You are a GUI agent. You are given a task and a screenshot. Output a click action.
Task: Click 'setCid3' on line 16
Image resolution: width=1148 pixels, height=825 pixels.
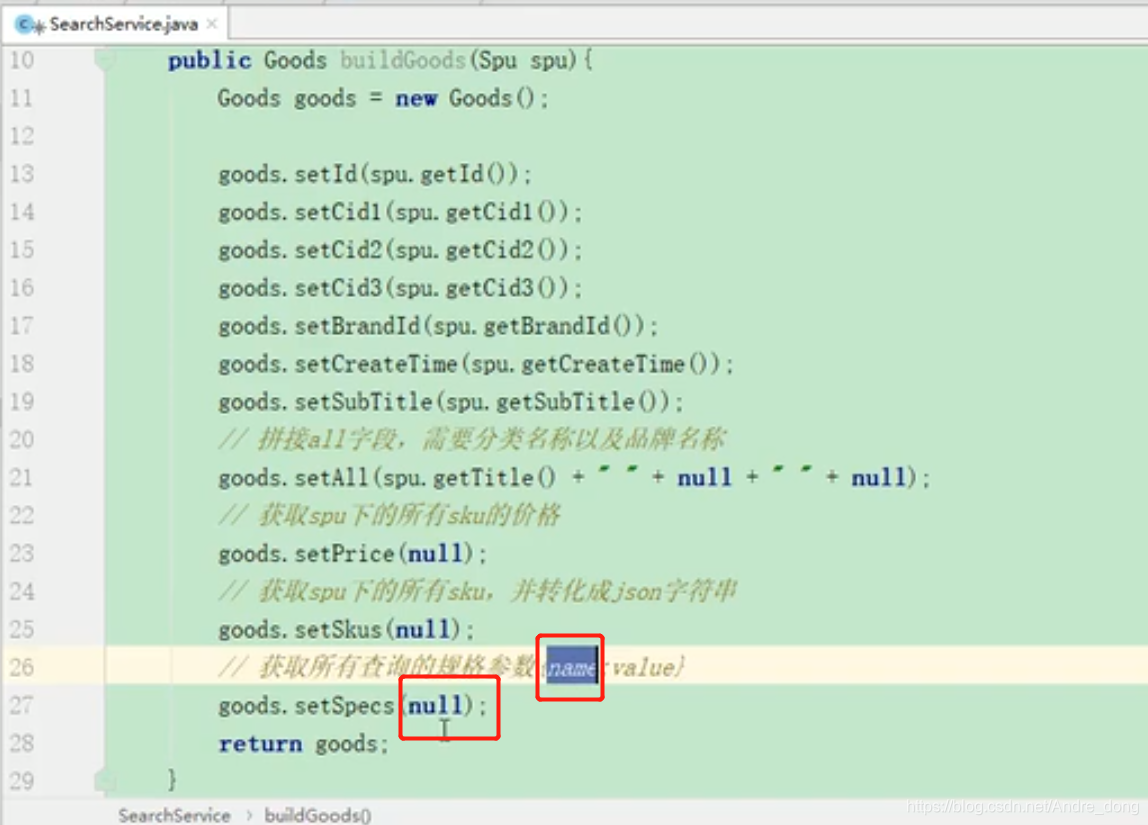click(338, 288)
